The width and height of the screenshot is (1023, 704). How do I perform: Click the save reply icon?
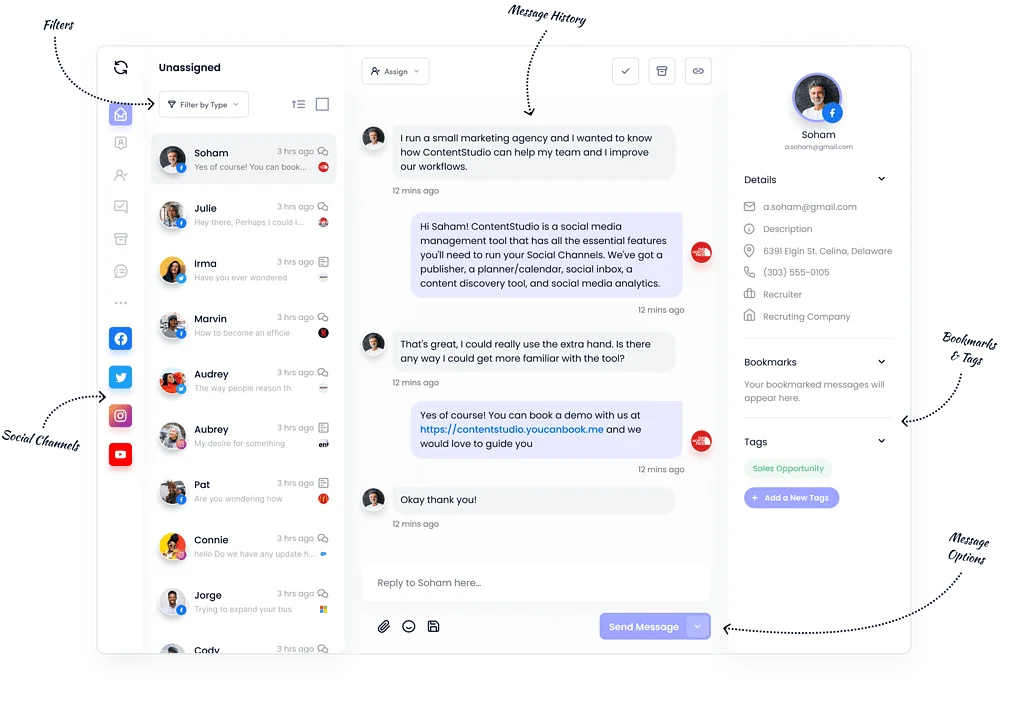[433, 626]
